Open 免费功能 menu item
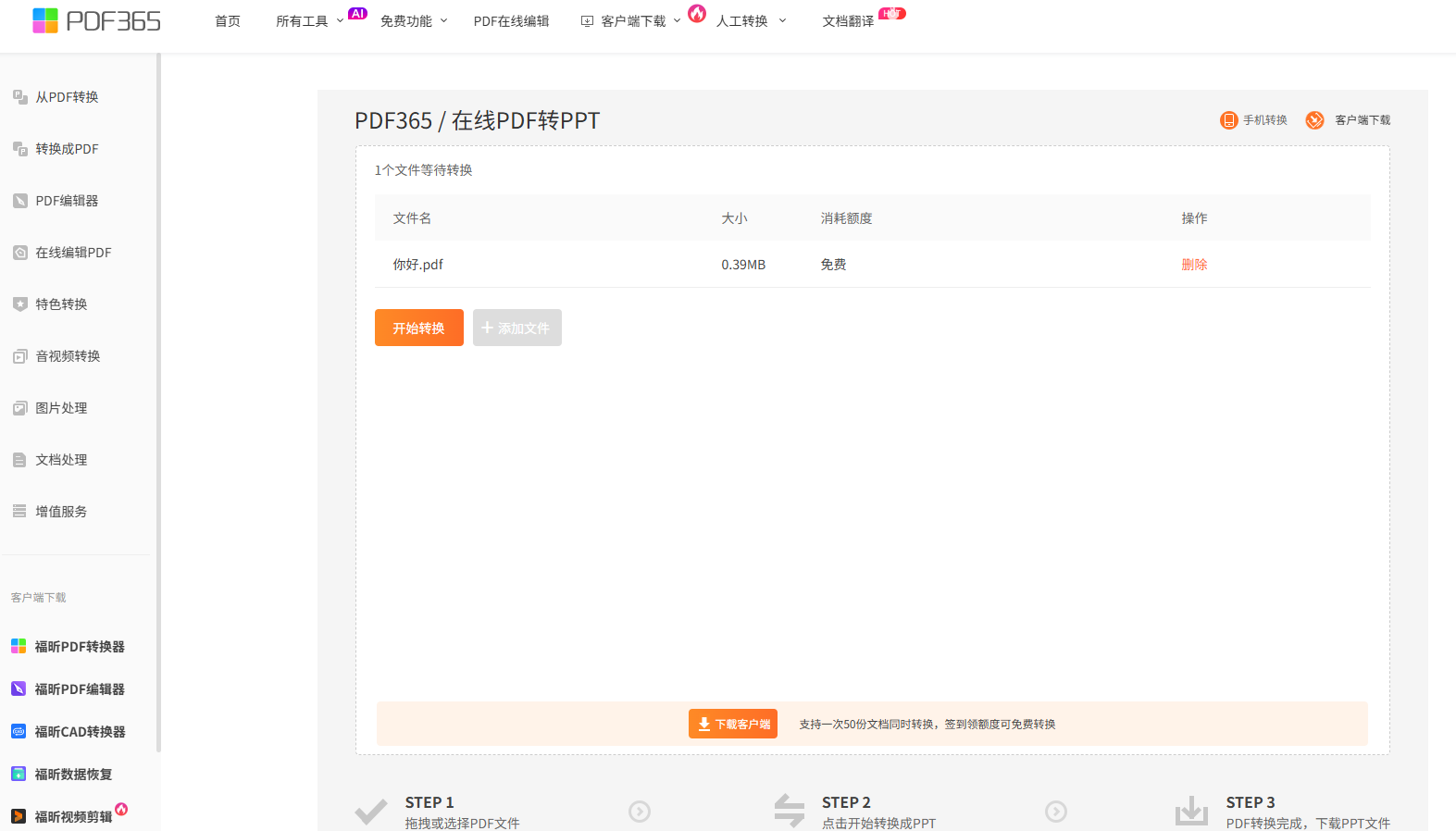Viewport: 1456px width, 831px height. (x=406, y=20)
